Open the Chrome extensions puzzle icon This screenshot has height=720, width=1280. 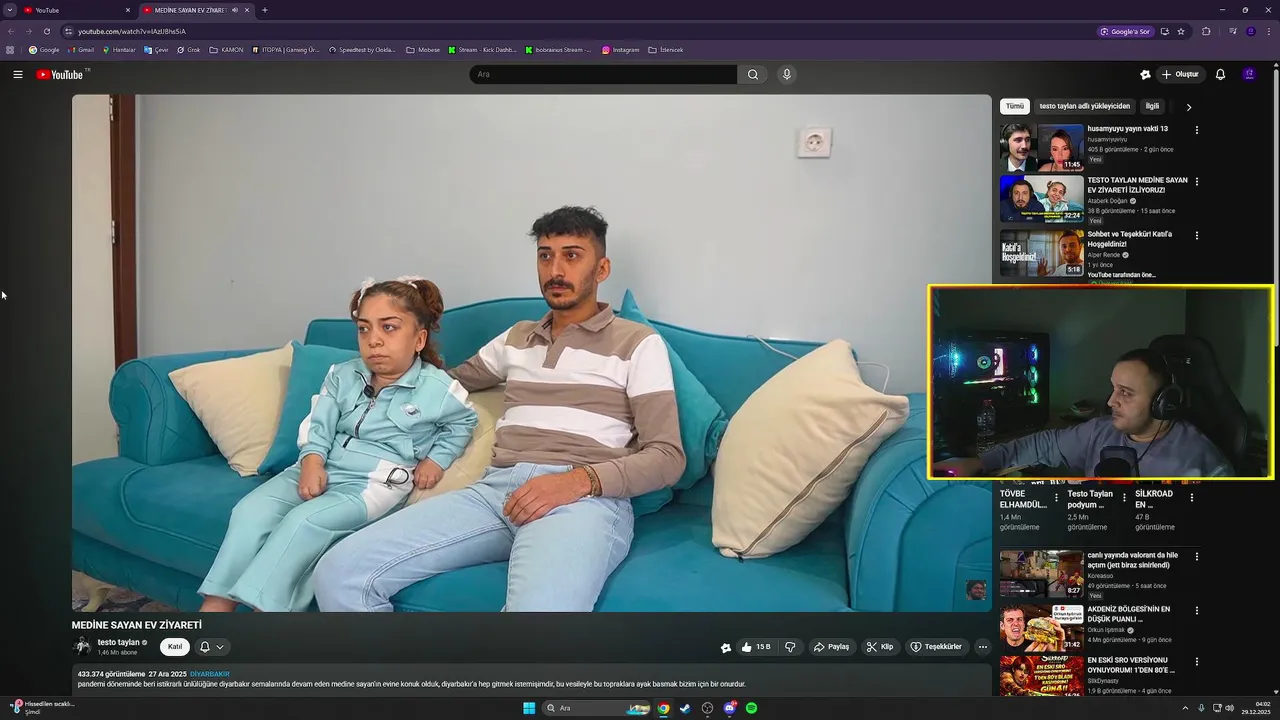1206,31
